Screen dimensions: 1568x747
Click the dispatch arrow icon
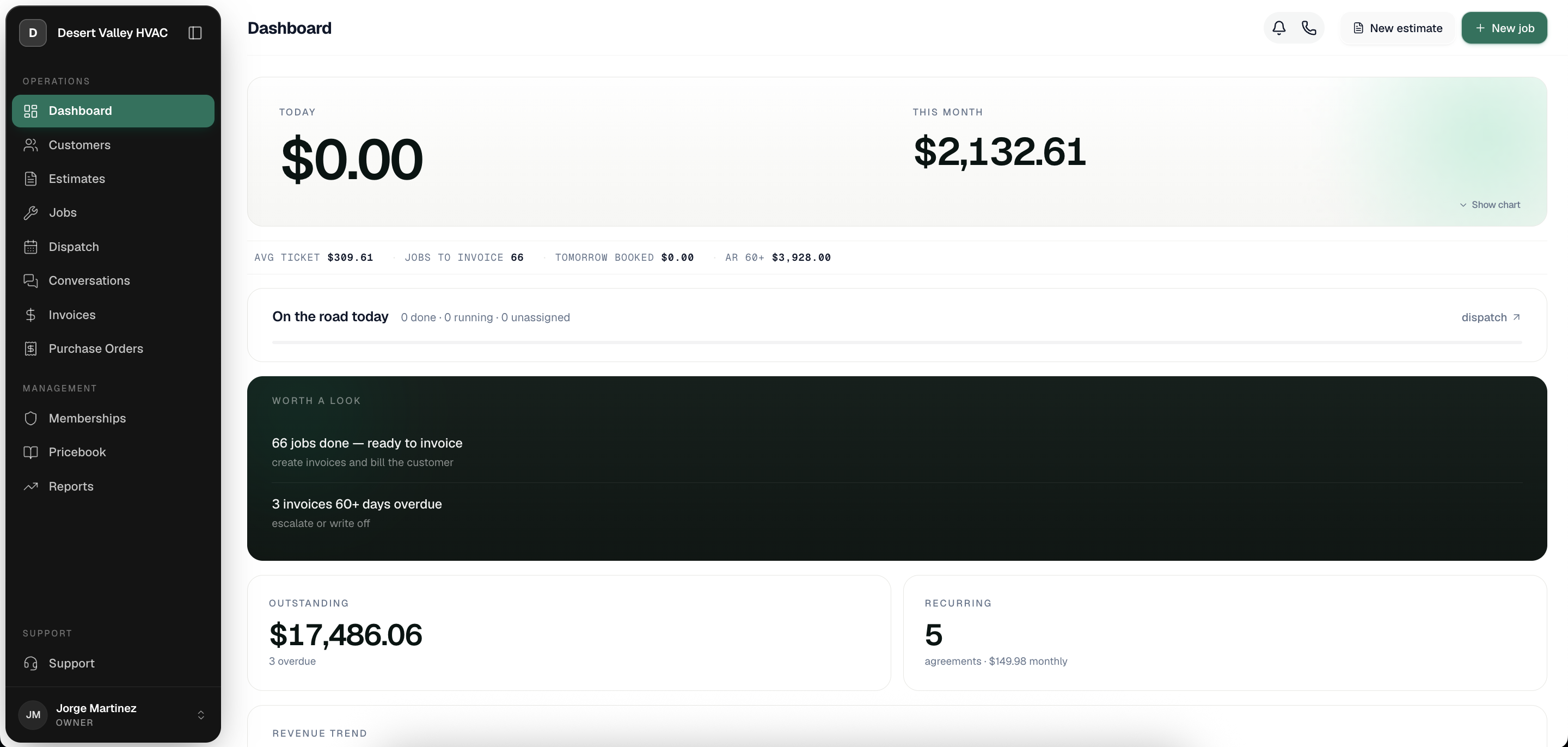(1516, 317)
